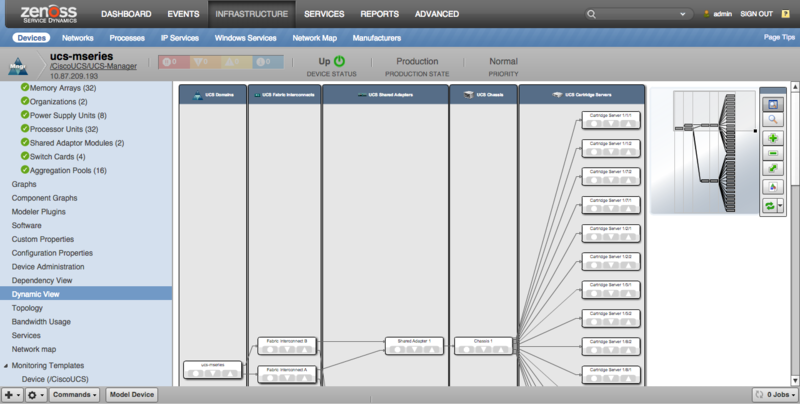Screen dimensions: 800x405
Task: Click the vertical scrollbar up arrow
Action: 795,87
